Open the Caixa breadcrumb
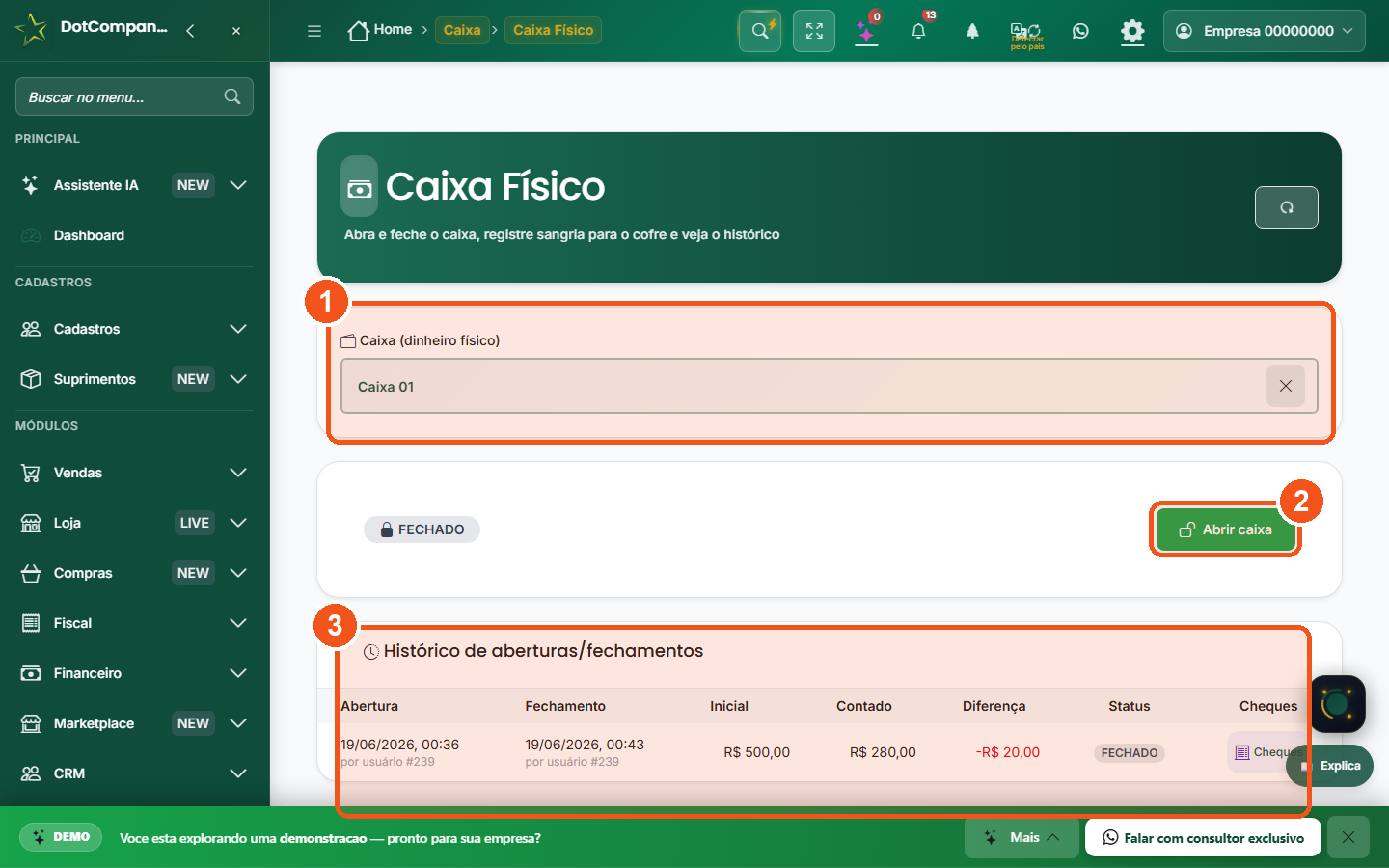Screen dimensions: 1389x868 click(x=462, y=30)
